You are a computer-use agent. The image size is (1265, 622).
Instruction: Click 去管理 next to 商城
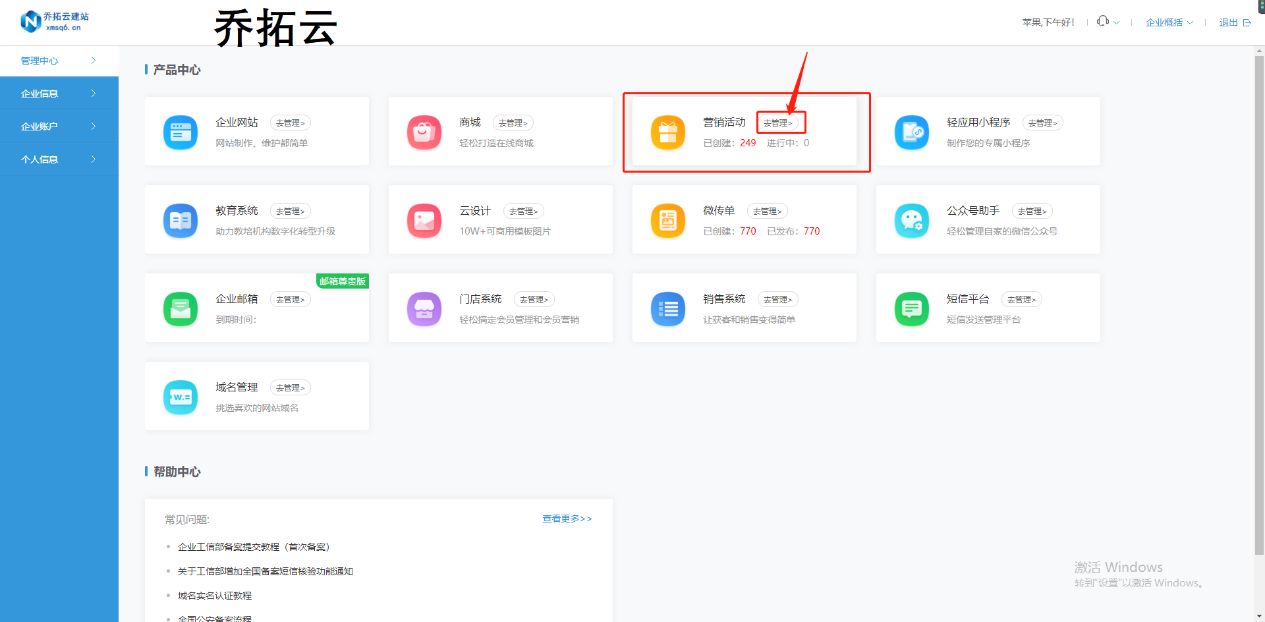point(513,123)
